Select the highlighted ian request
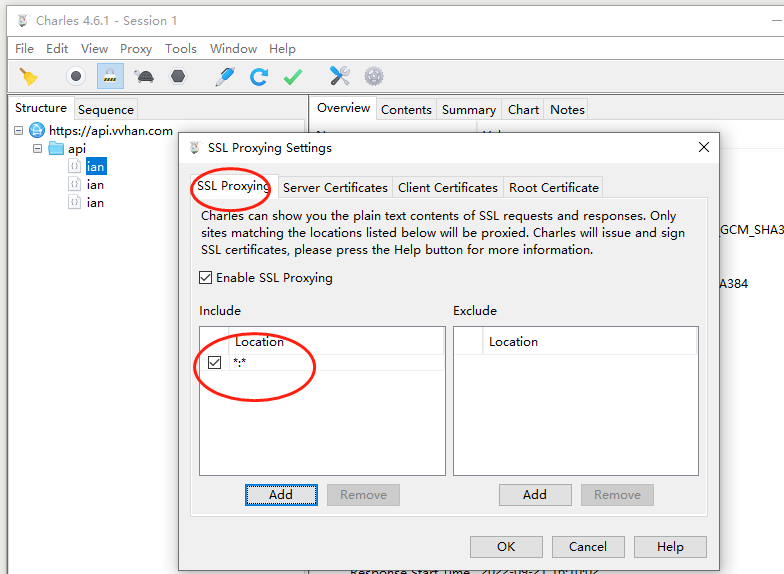Screen dimensions: 784x574 tap(96, 166)
